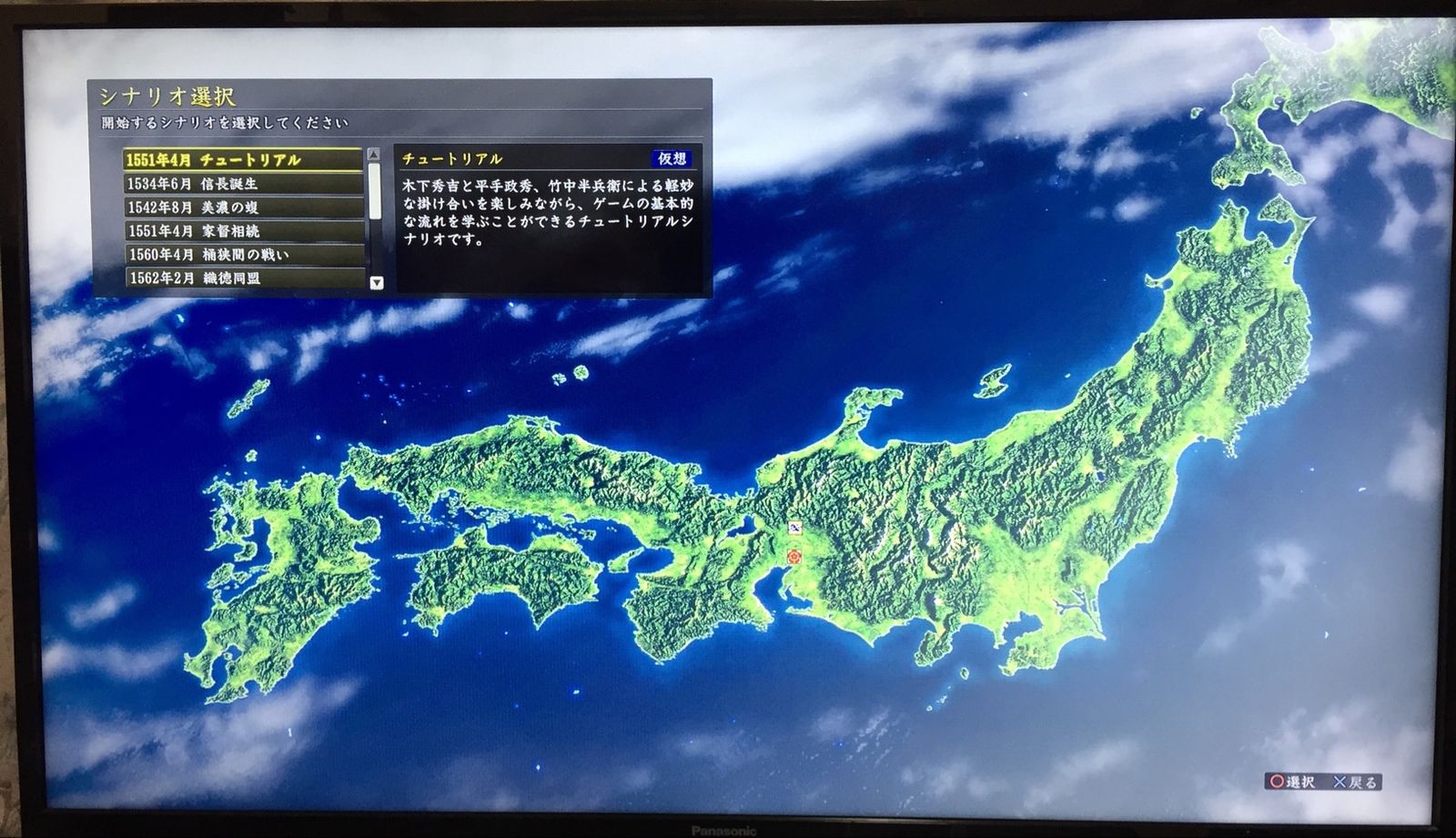
Task: Click the 仮想 tag in the description panel
Action: point(672,158)
